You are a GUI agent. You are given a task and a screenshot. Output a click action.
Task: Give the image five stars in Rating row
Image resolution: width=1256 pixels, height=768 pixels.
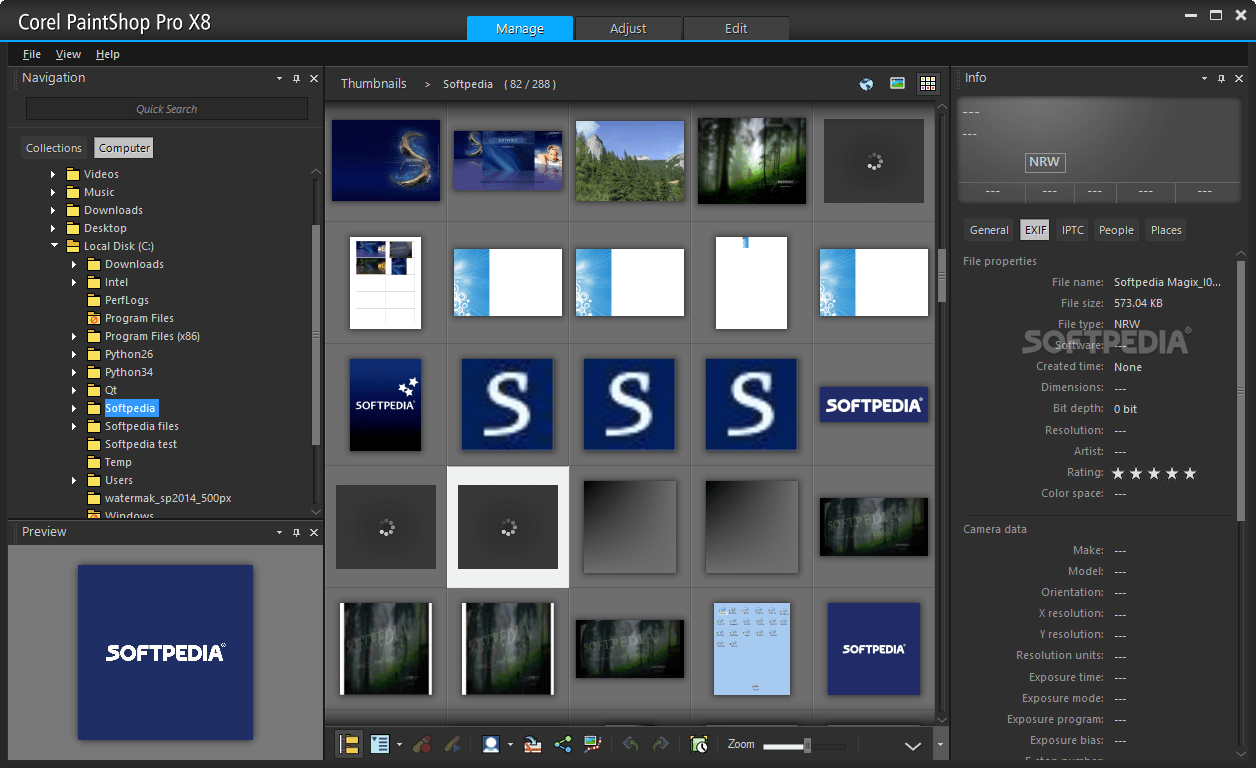[1189, 473]
